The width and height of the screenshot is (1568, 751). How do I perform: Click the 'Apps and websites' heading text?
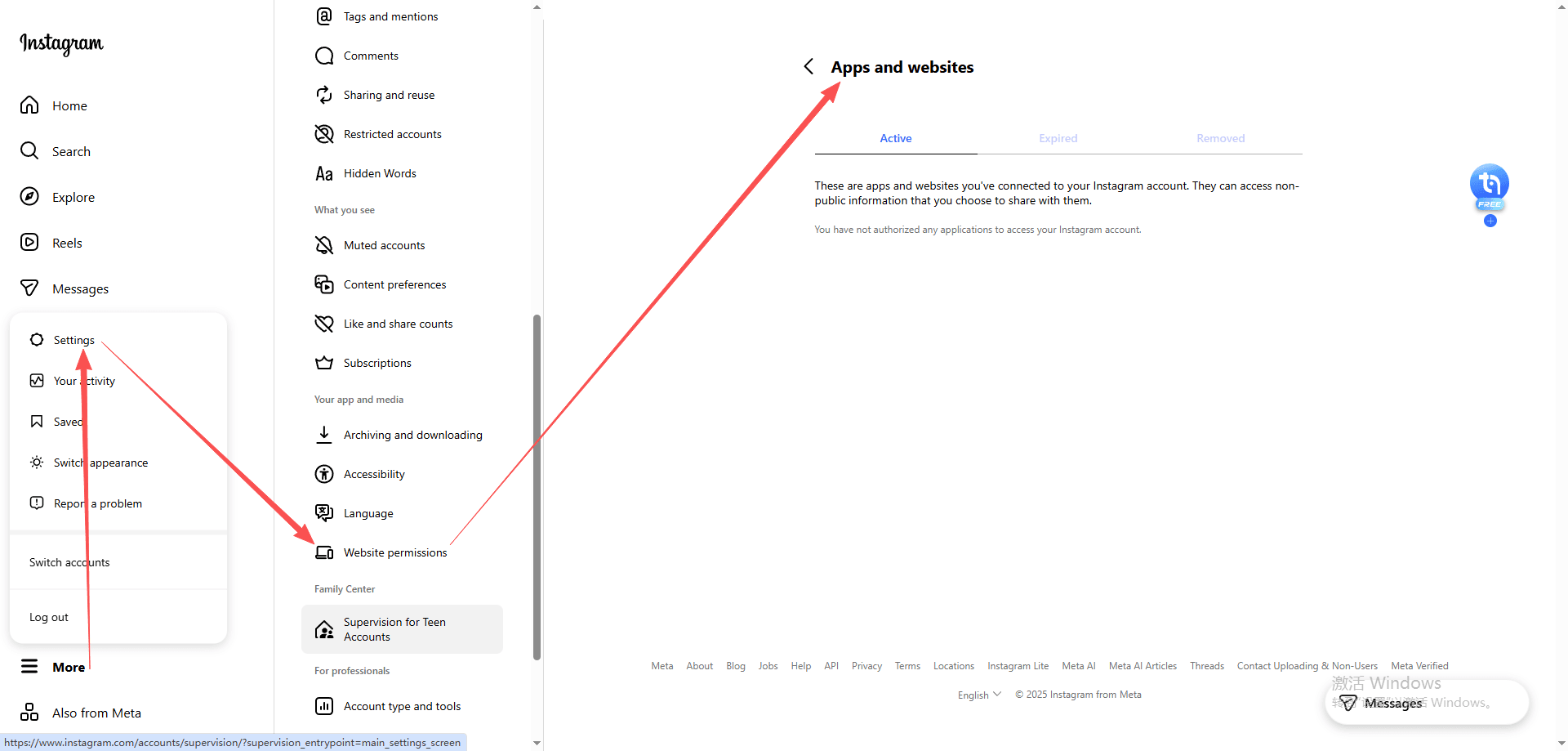[x=902, y=67]
